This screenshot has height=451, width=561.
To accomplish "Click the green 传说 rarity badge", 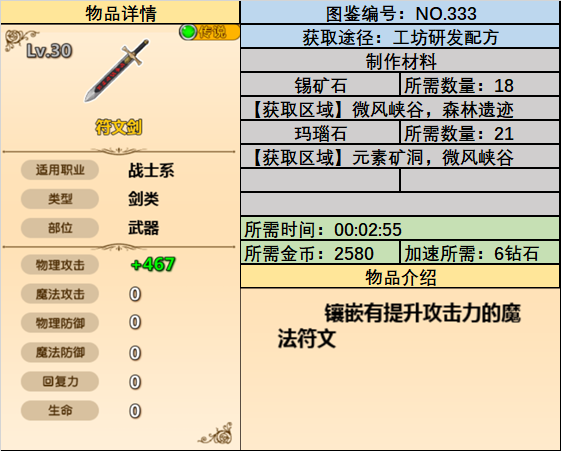I will [x=209, y=32].
